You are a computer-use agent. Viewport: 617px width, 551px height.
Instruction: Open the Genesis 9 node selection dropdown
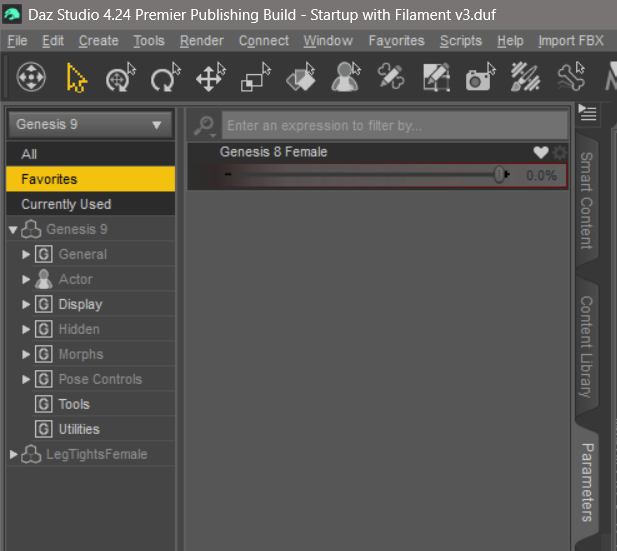coord(90,125)
